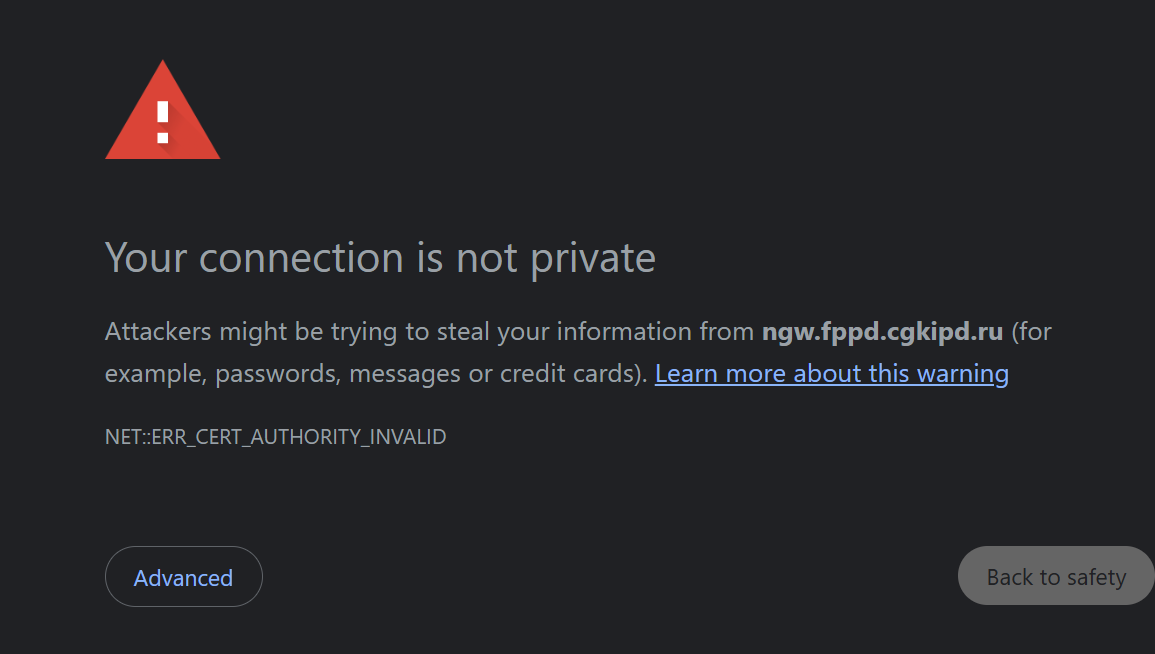Click the word 'warning' inside the blue link
This screenshot has height=654, width=1155.
(x=963, y=374)
